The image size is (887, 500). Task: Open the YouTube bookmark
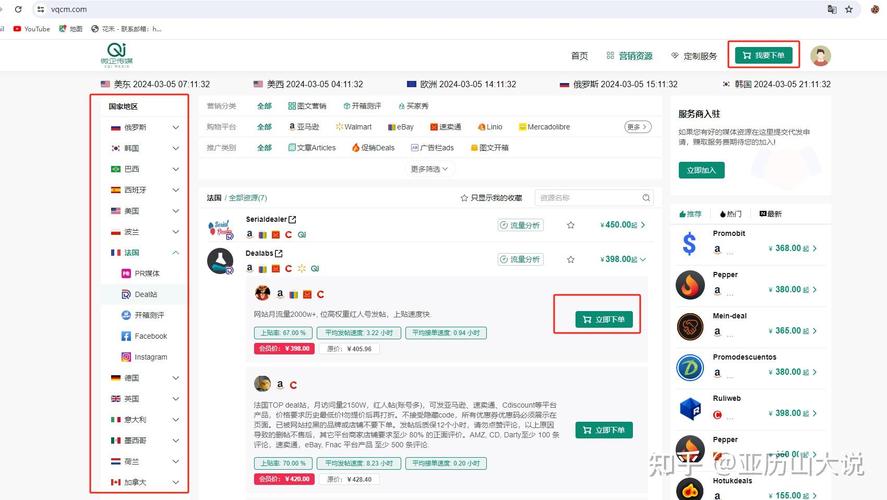32,28
